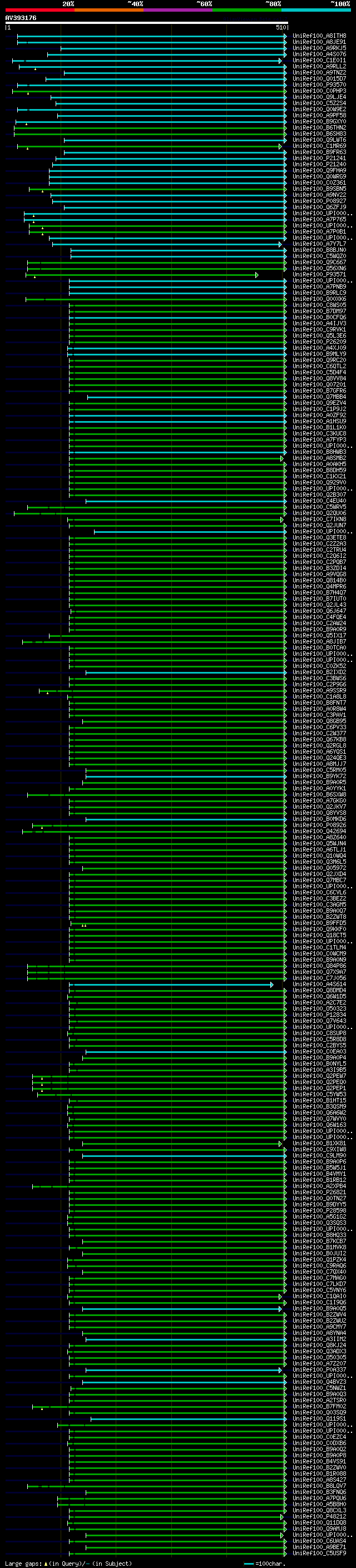356x1568 pixels.
Task: Open hit UniRef100_Q8DMD4
Action: (319, 990)
